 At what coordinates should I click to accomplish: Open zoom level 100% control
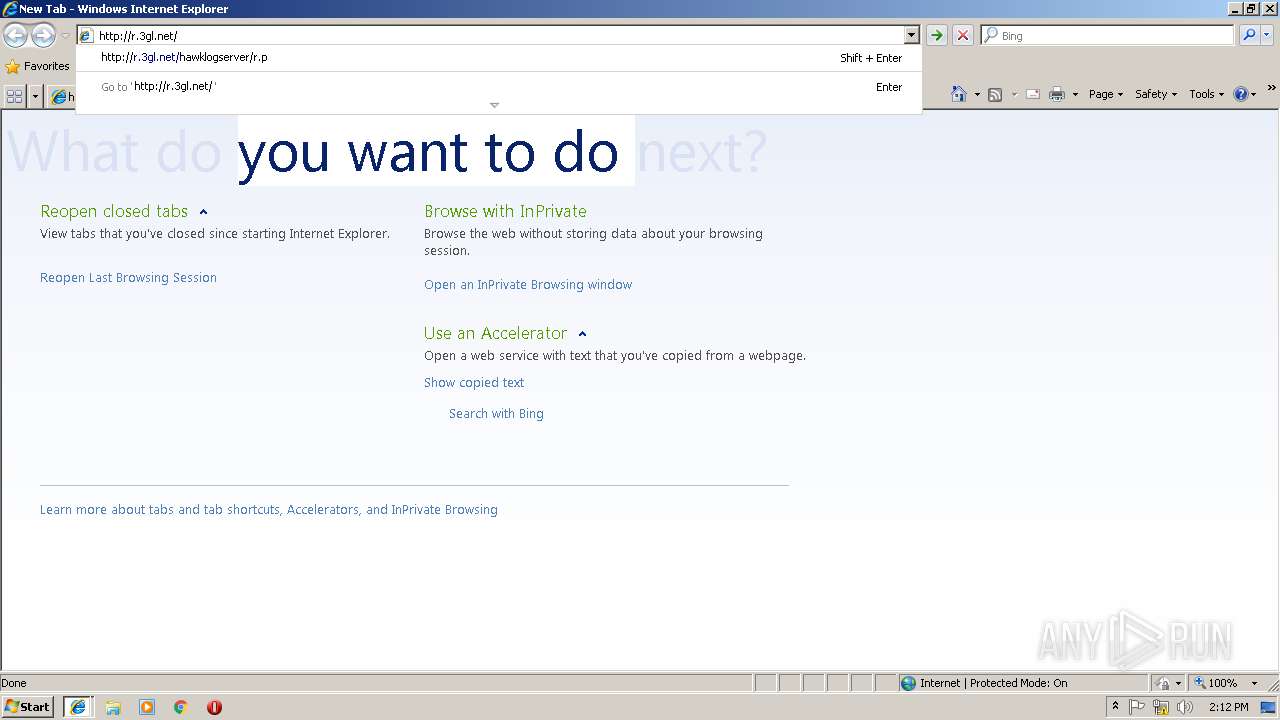click(1226, 683)
